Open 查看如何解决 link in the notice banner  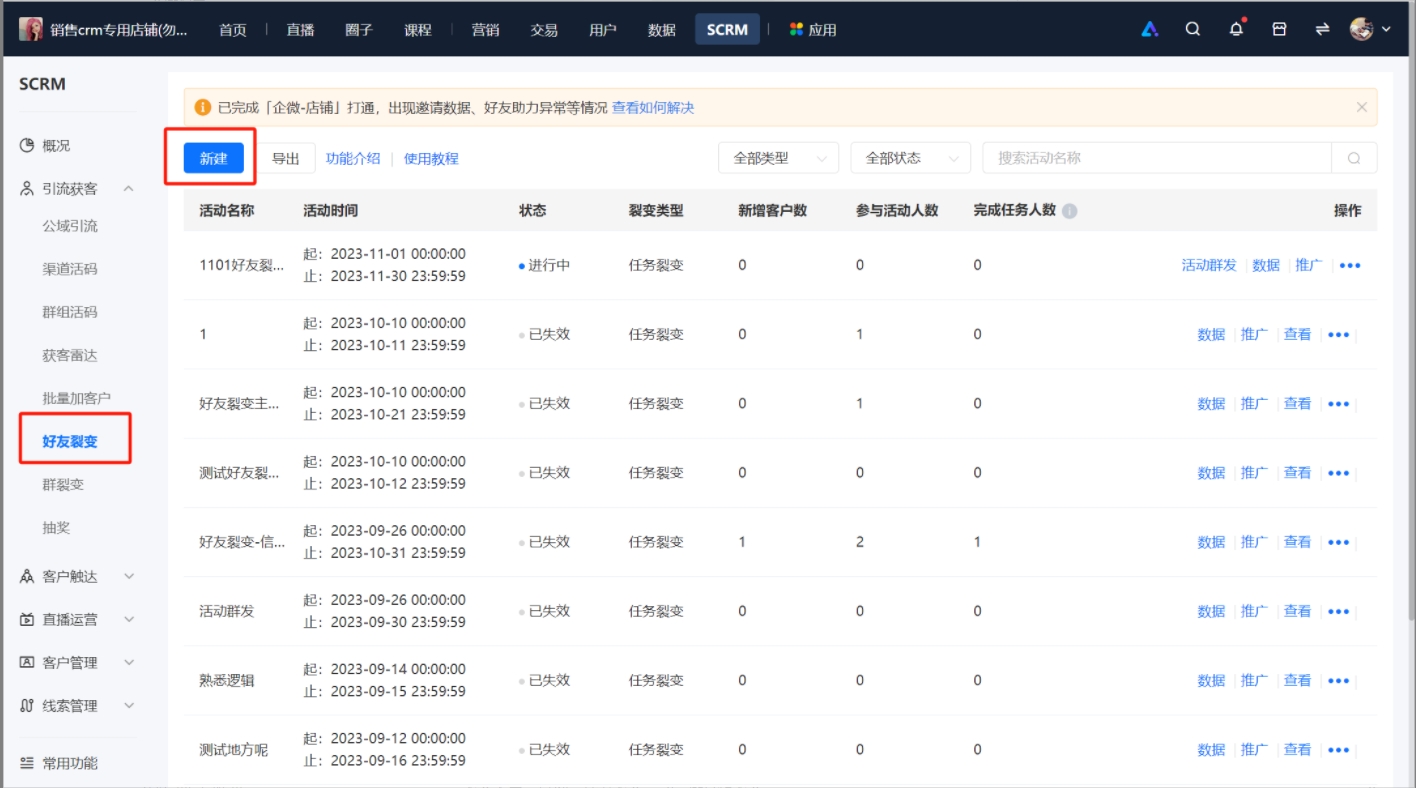[652, 107]
